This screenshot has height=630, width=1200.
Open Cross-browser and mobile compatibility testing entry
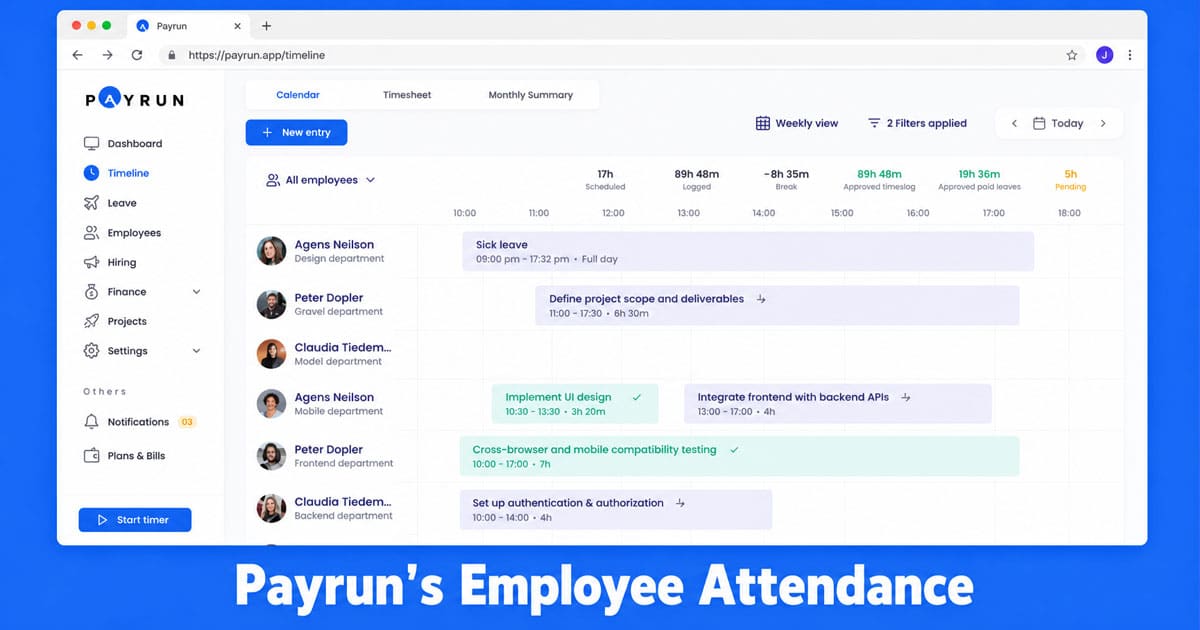[x=739, y=456]
